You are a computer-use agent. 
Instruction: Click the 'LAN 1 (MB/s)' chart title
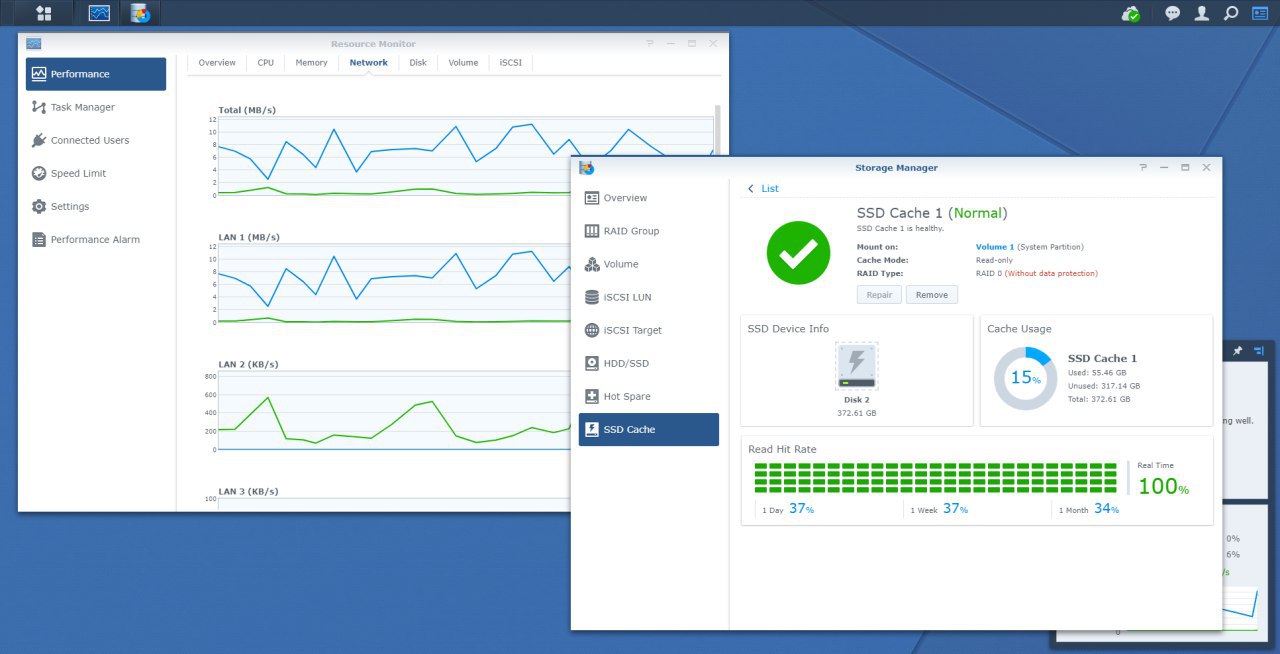coord(249,237)
